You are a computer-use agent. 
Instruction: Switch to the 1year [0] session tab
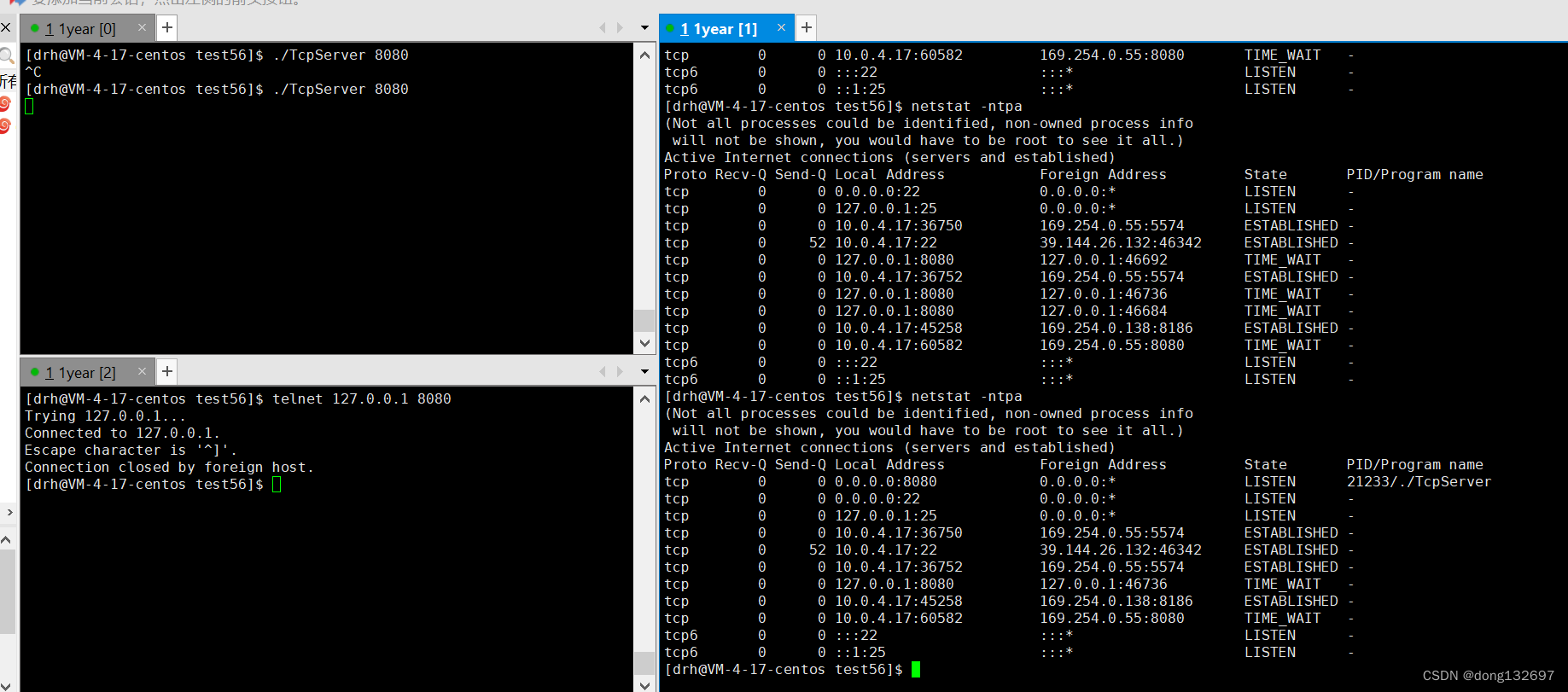(x=80, y=28)
